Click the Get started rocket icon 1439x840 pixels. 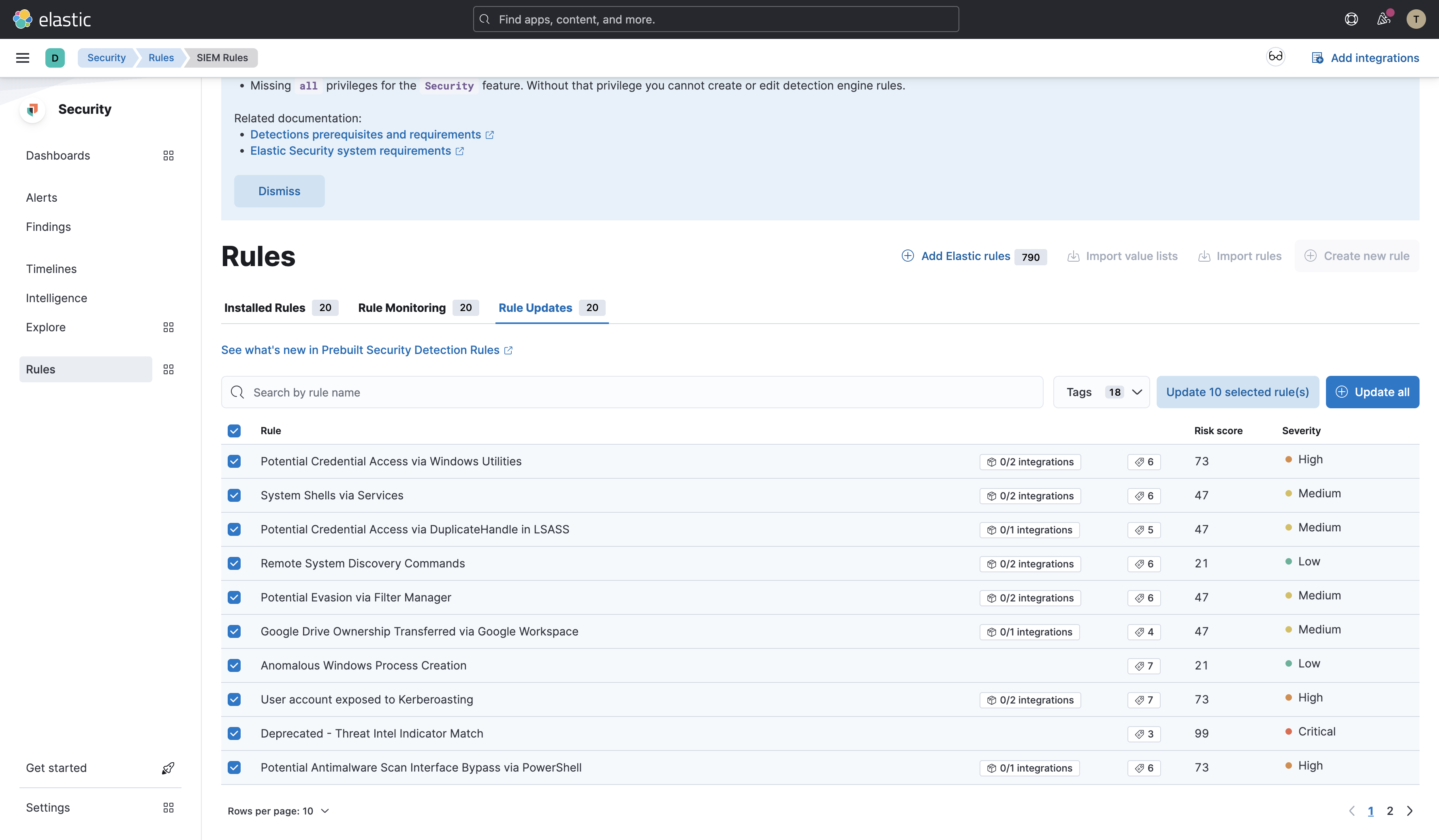click(x=168, y=768)
